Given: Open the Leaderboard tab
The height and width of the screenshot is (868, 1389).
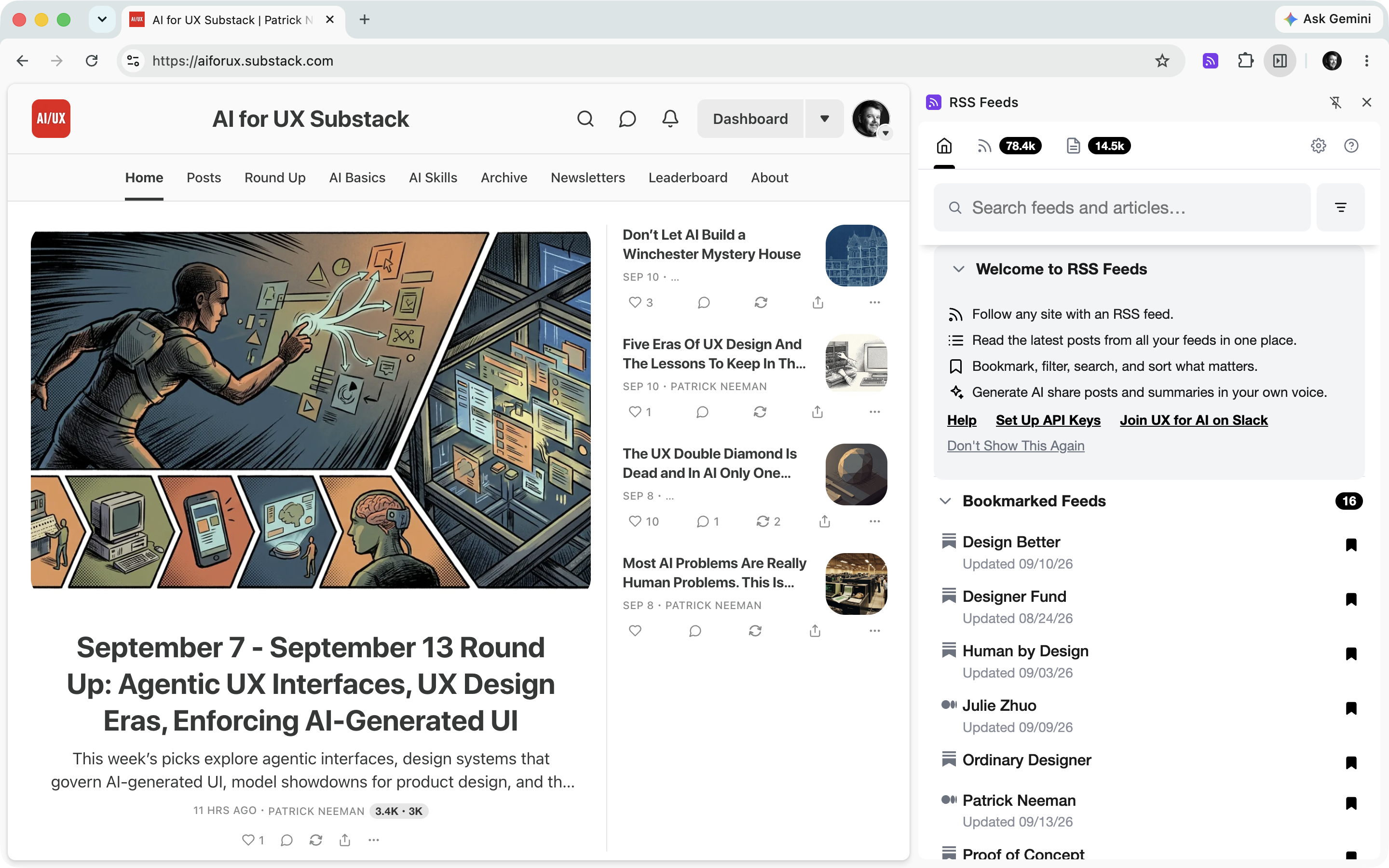Looking at the screenshot, I should pos(688,178).
